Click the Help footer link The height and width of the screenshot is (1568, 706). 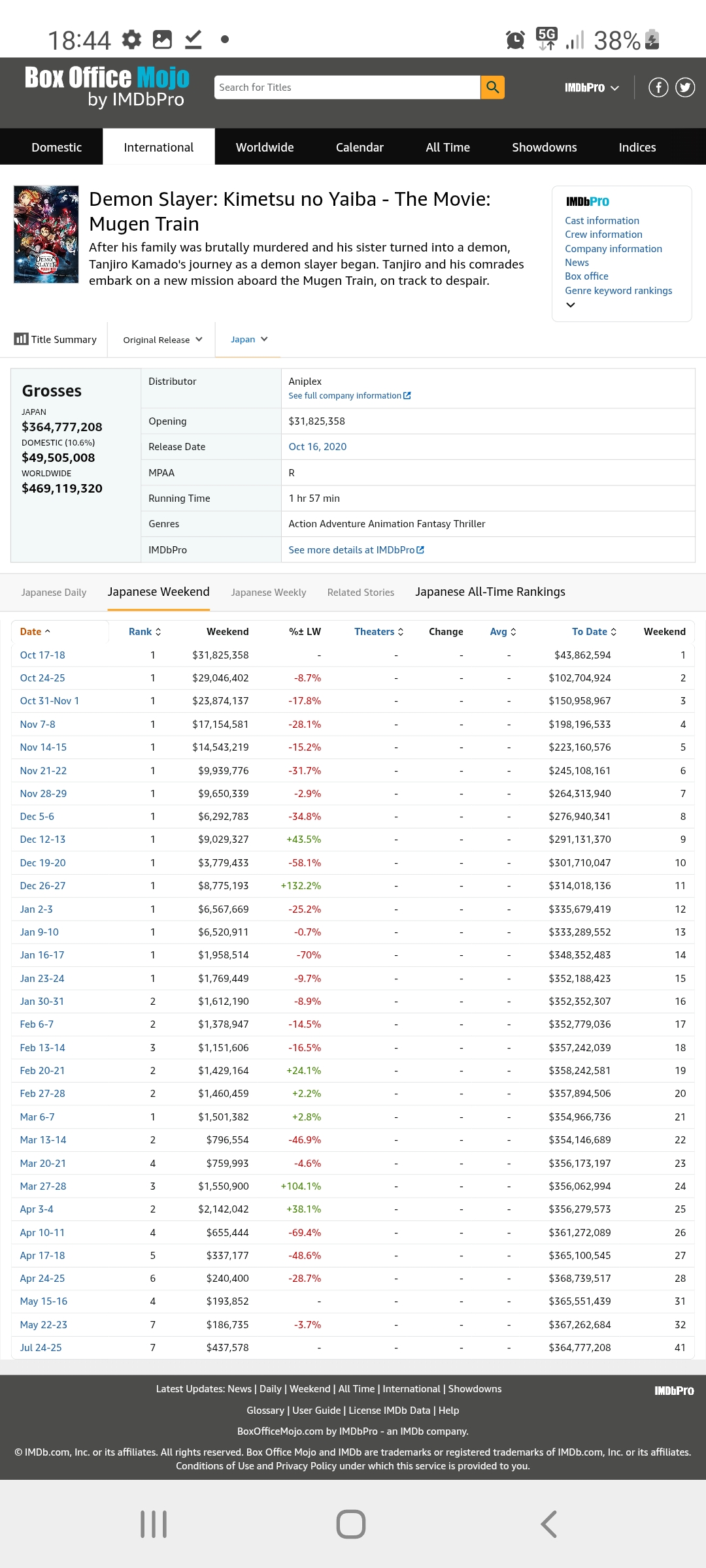click(x=448, y=1411)
